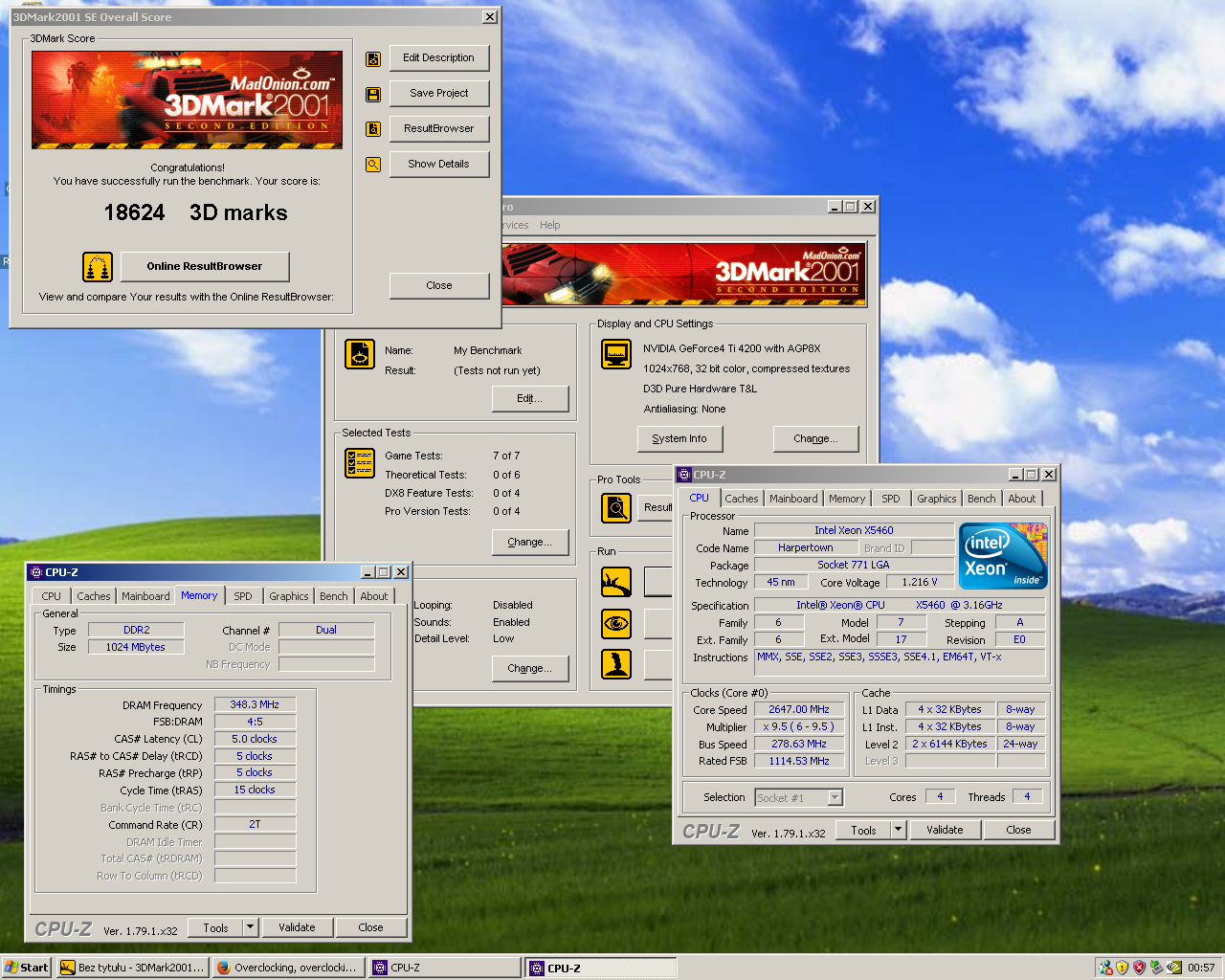Click the Edit button under benchmark Name
The height and width of the screenshot is (980, 1225).
(530, 398)
